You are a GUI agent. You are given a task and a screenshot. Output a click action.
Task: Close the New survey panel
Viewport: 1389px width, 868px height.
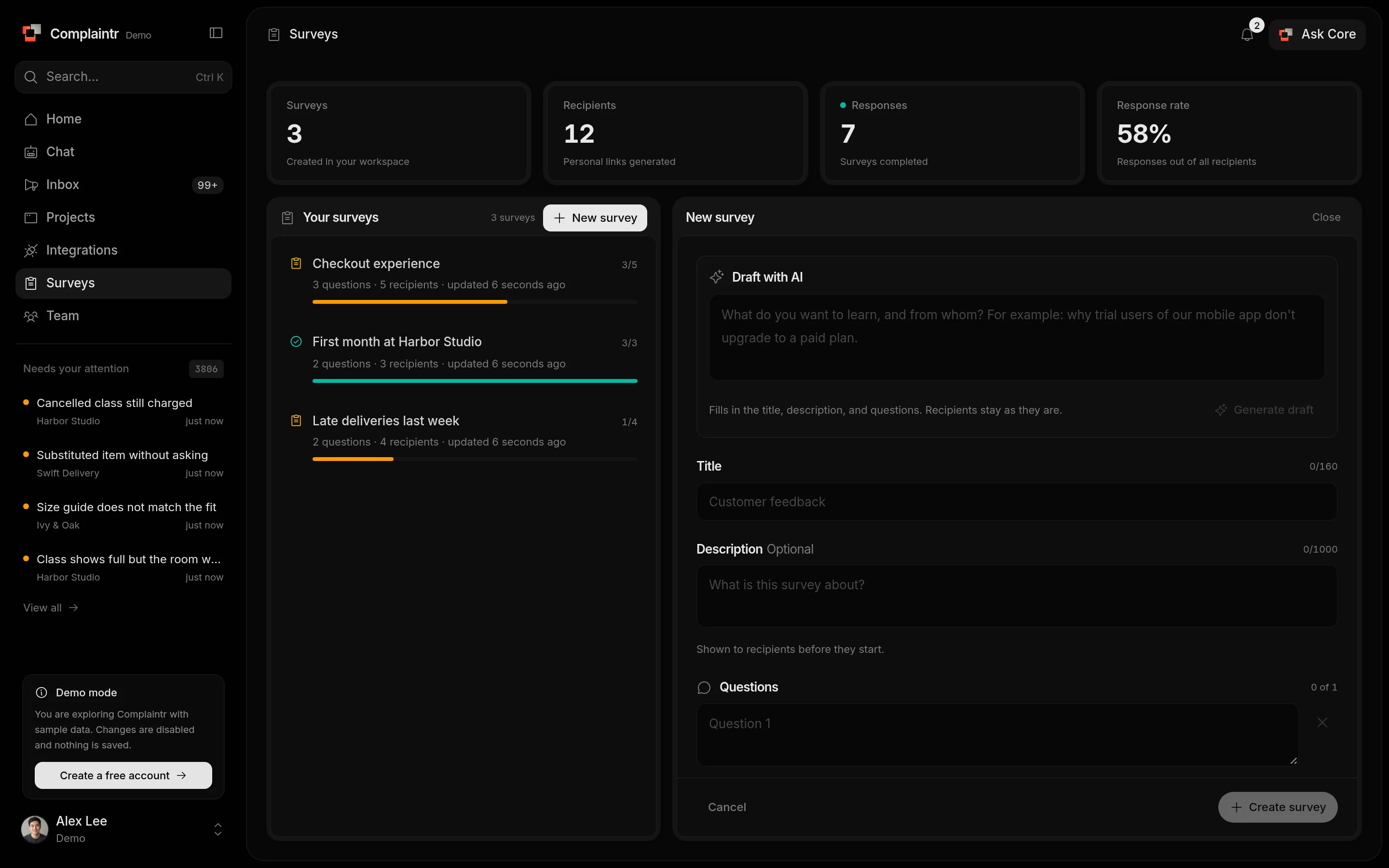point(1326,217)
